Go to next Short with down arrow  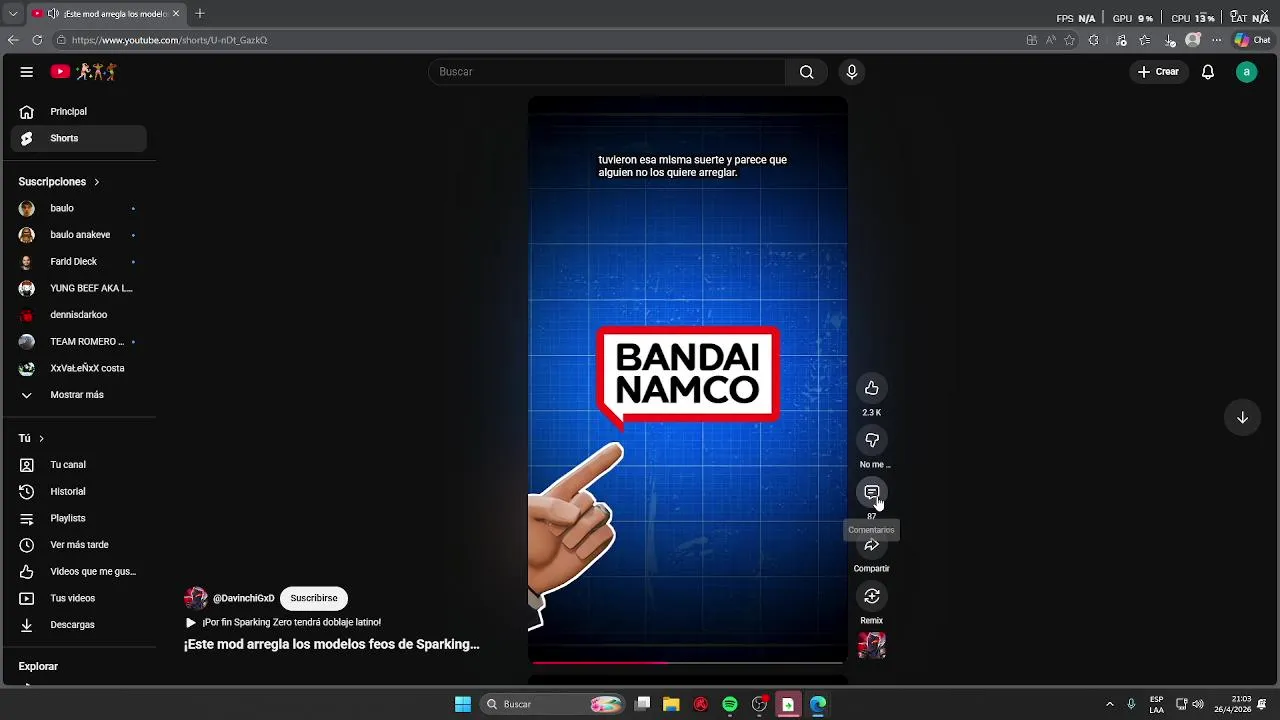click(x=1242, y=418)
